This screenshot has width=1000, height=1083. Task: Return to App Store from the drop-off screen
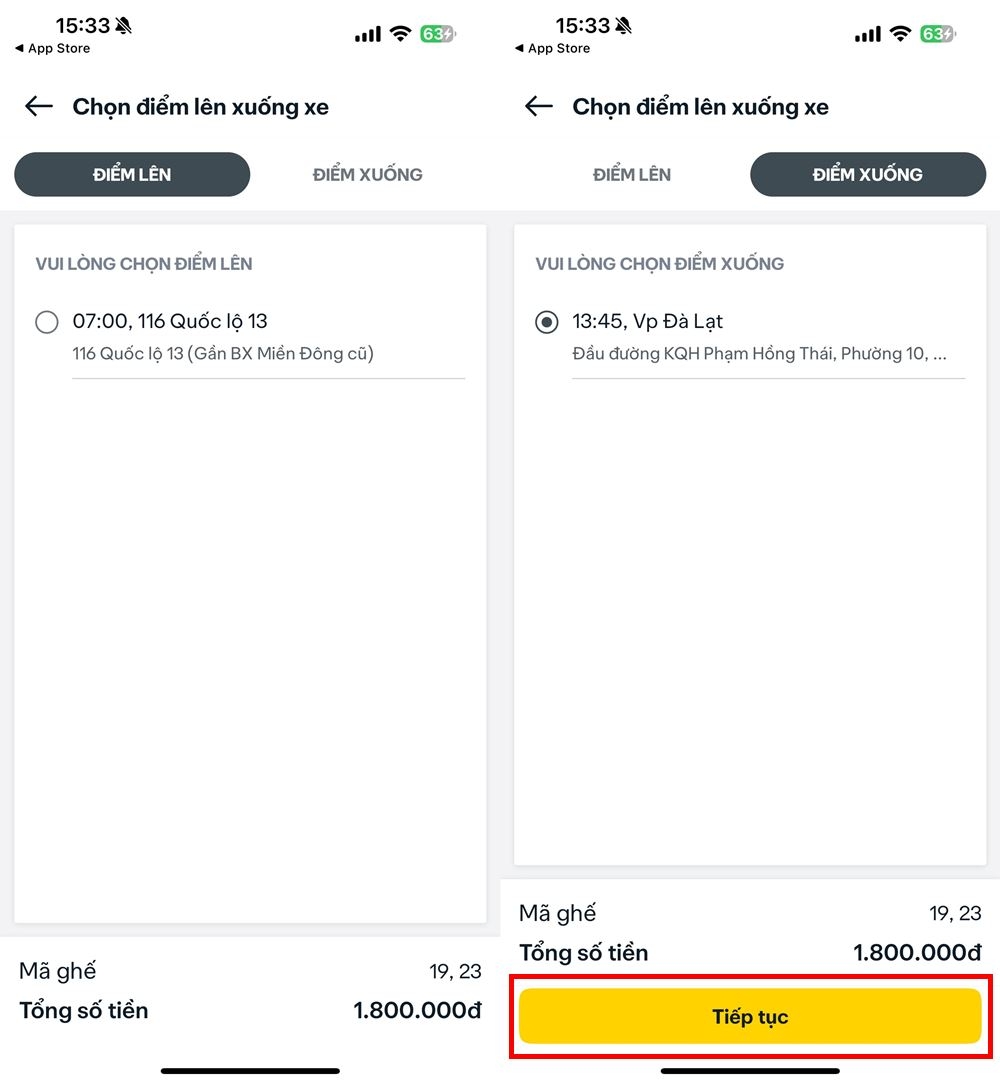click(x=553, y=48)
